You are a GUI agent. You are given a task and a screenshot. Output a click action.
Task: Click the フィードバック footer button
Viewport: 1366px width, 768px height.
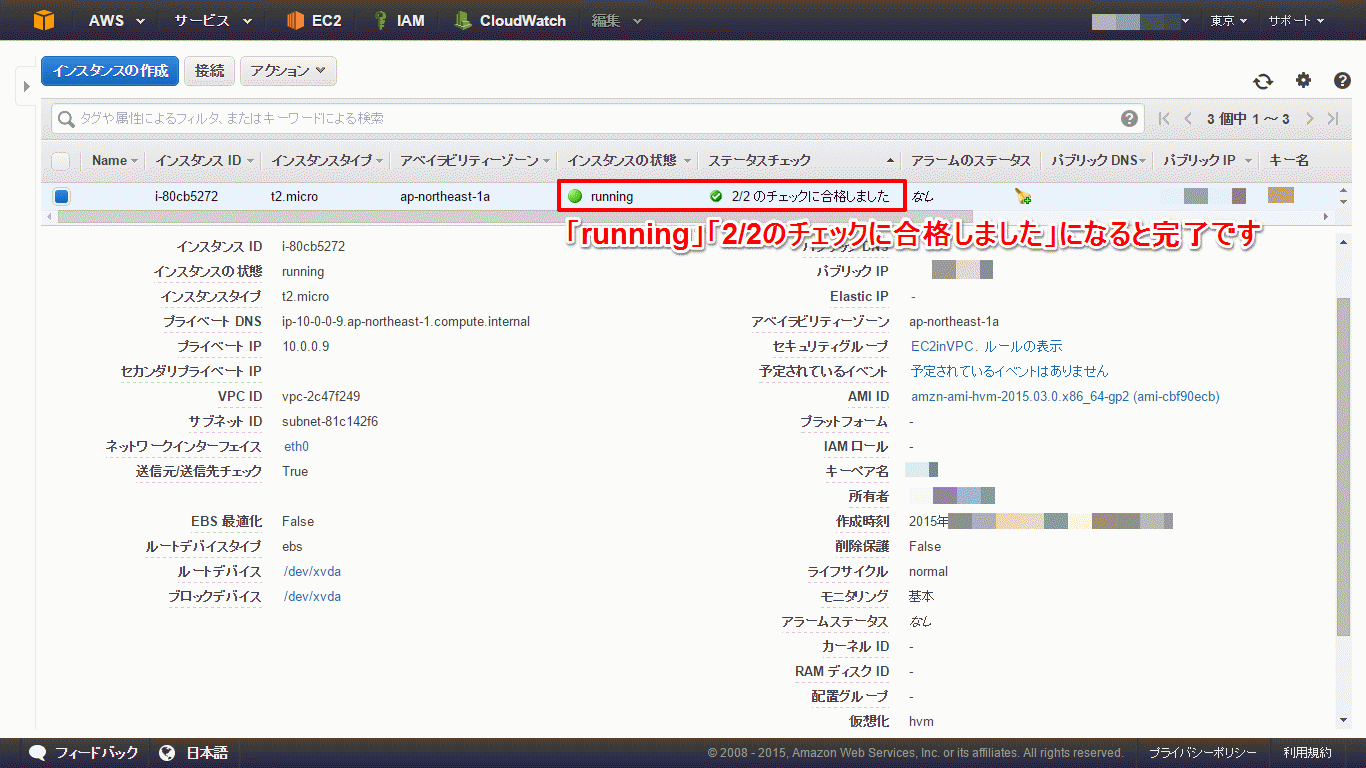point(84,753)
